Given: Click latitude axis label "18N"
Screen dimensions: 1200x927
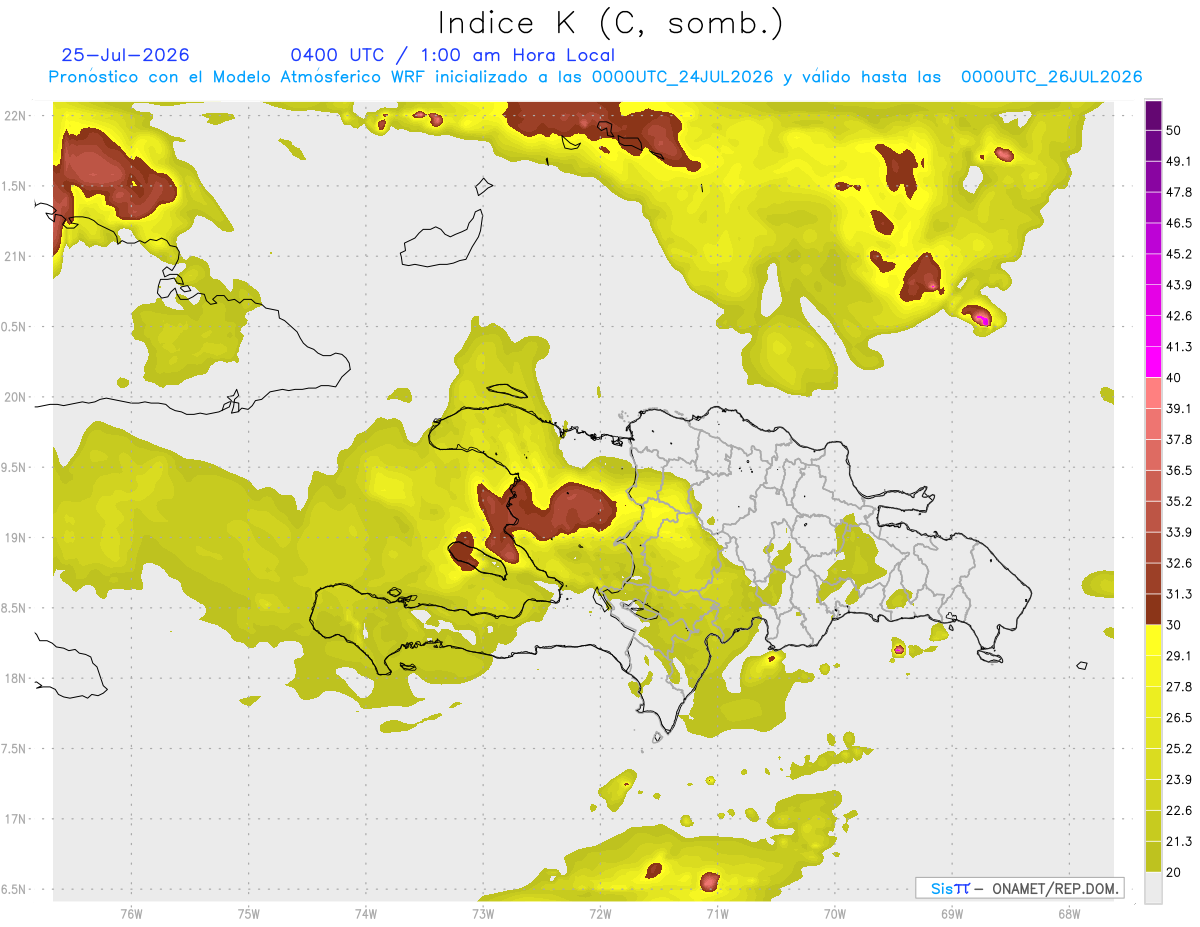Looking at the screenshot, I should [x=16, y=678].
